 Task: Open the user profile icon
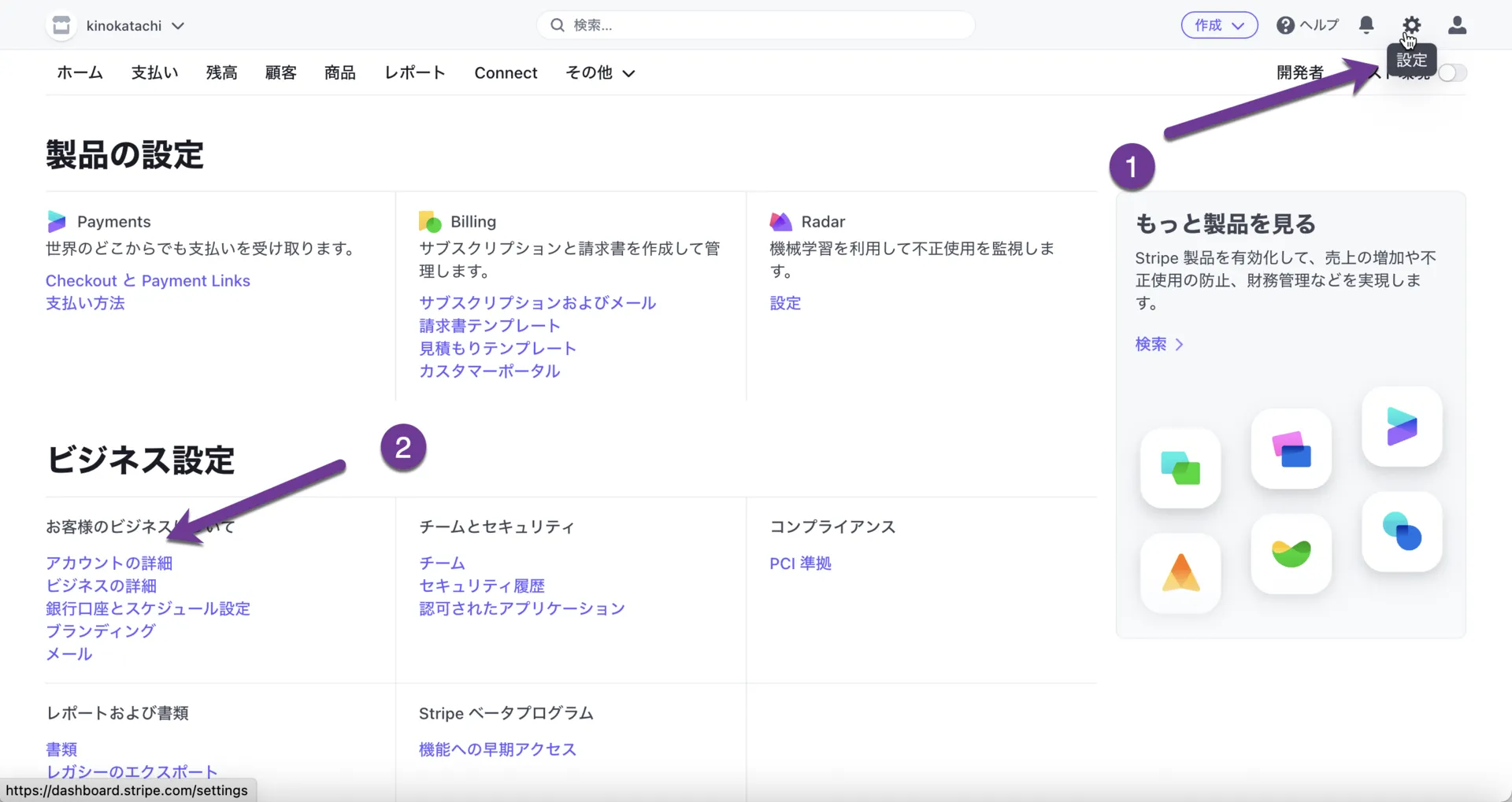coord(1457,25)
